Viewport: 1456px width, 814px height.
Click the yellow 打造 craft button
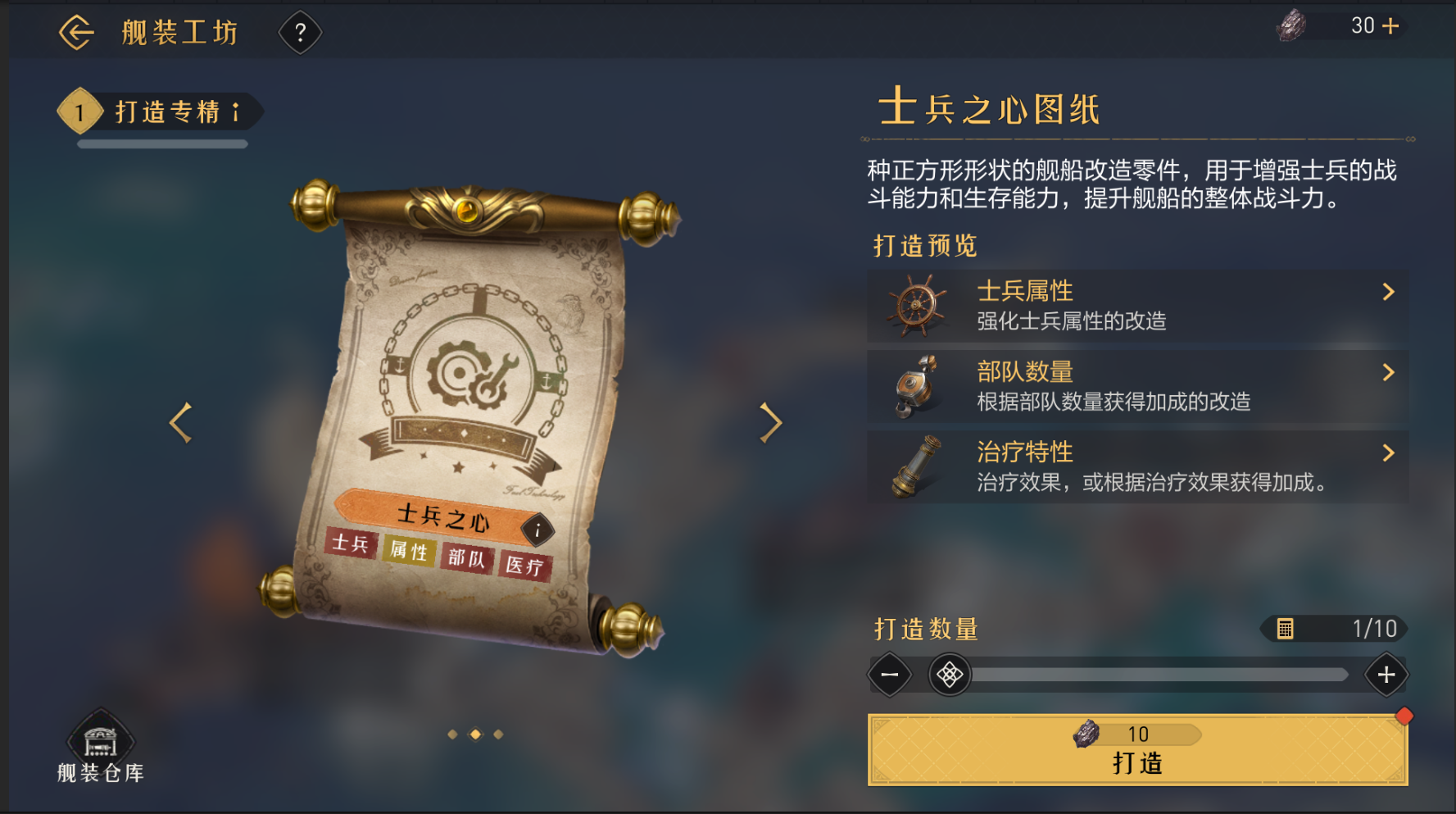1137,750
